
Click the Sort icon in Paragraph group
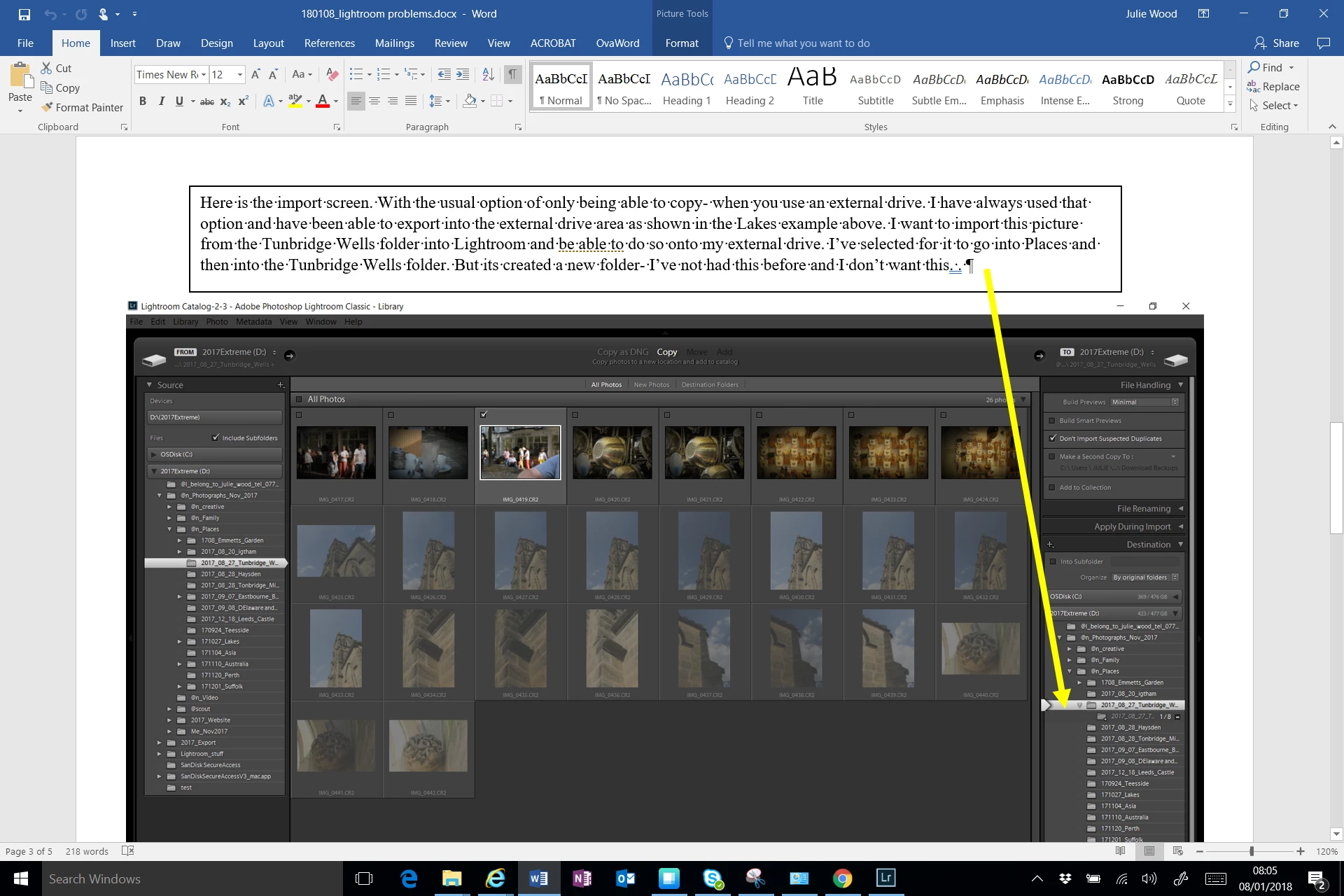[489, 74]
